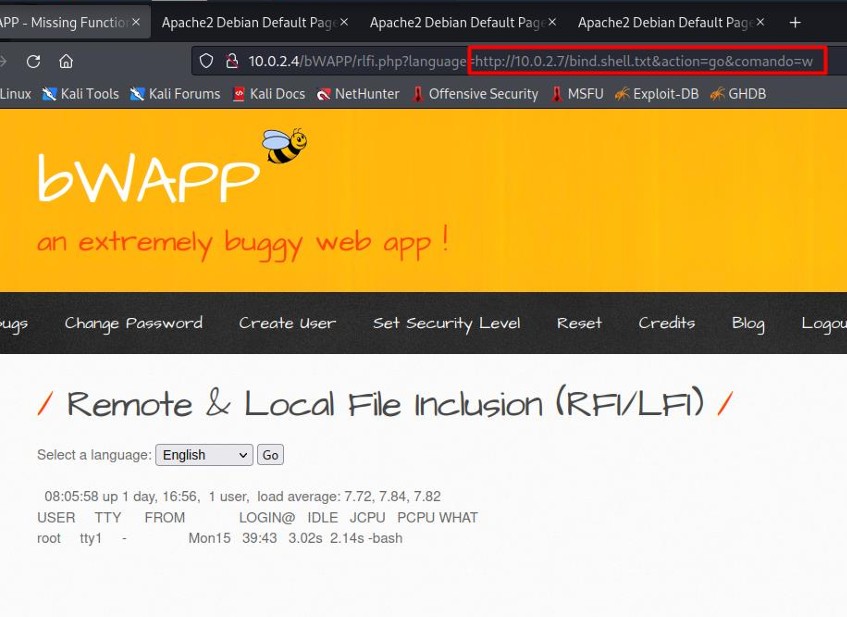
Task: Click the "LOGIN@" column header text
Action: tap(267, 518)
